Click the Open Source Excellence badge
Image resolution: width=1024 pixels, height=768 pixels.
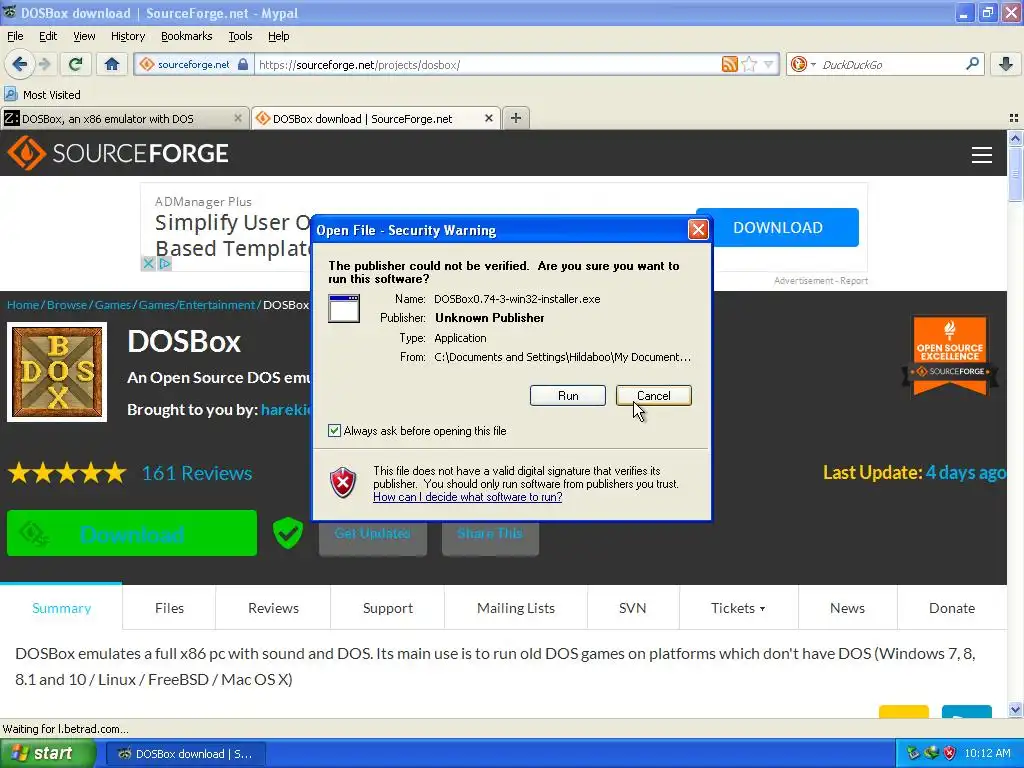(950, 356)
